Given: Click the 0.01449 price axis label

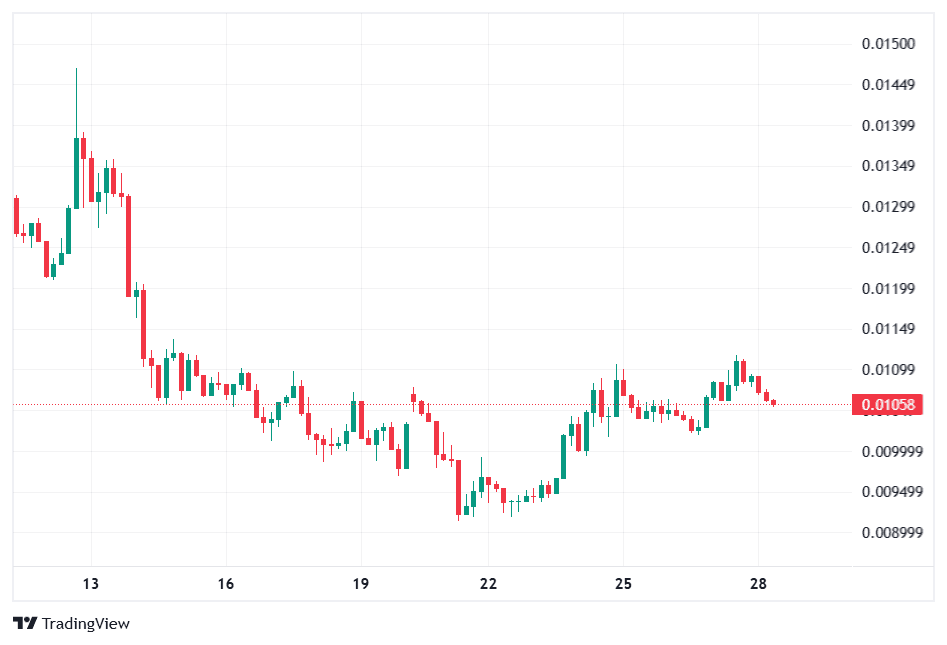Looking at the screenshot, I should (x=888, y=84).
